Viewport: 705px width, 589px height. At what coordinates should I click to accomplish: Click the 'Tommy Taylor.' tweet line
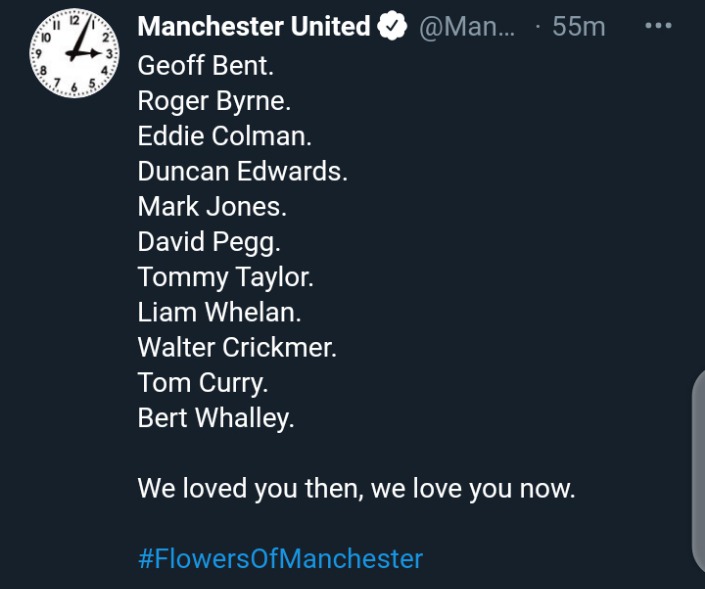tap(225, 277)
